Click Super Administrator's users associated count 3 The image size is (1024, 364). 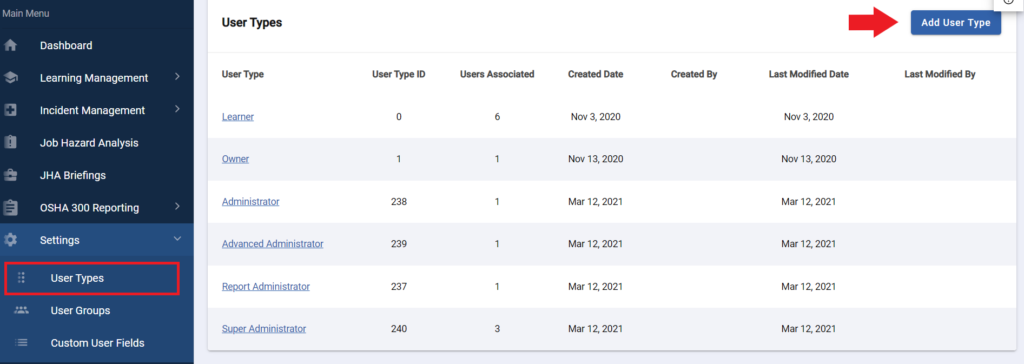point(497,329)
